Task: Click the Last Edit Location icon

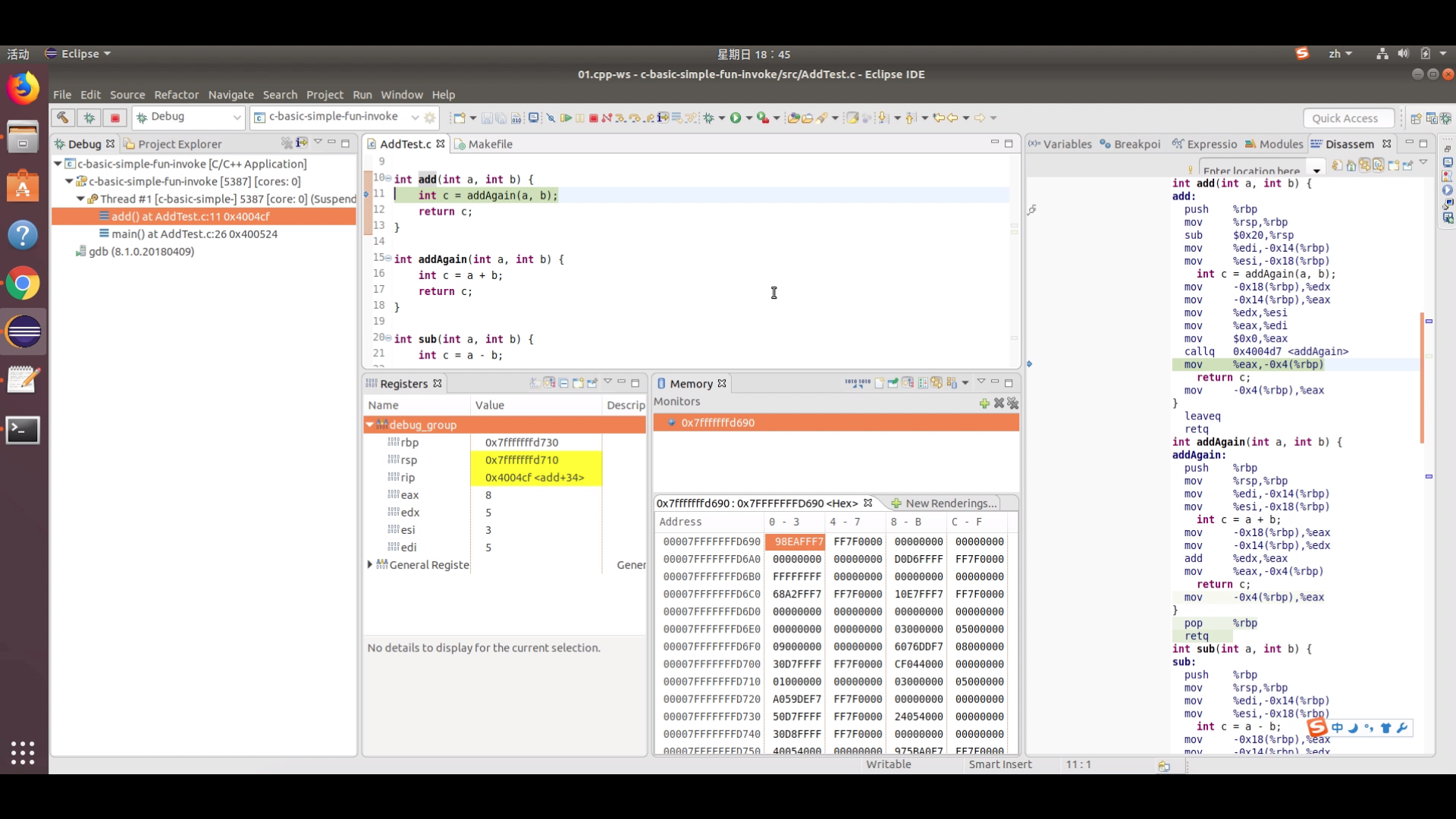Action: tap(939, 118)
